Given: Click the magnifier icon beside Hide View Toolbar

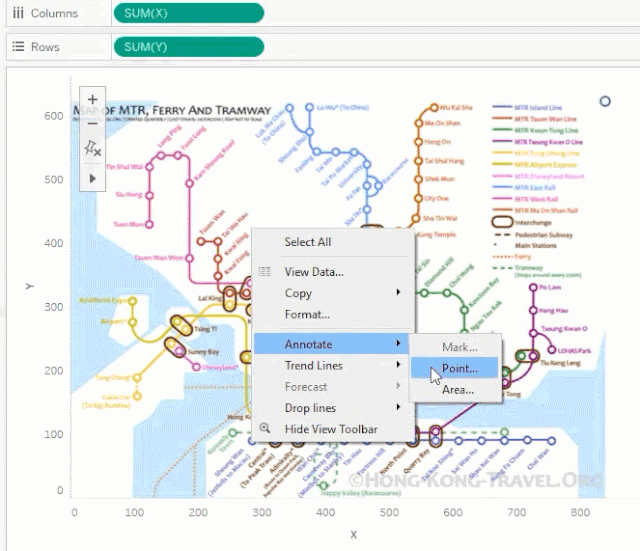Looking at the screenshot, I should point(265,429).
